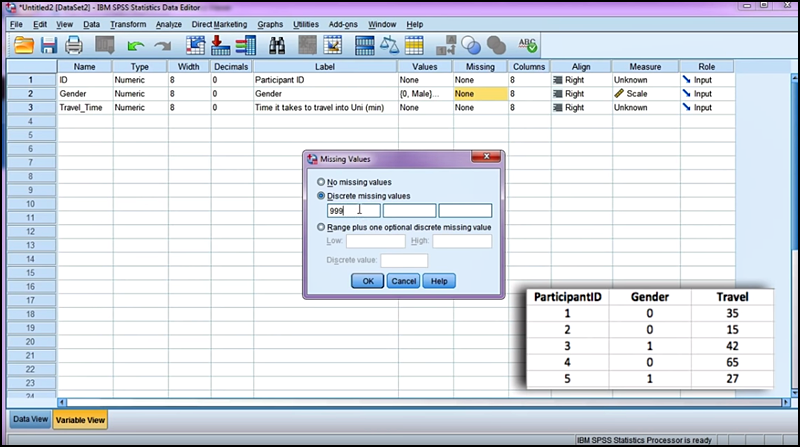800x447 pixels.
Task: Click the third discrete missing value field
Action: click(x=465, y=210)
